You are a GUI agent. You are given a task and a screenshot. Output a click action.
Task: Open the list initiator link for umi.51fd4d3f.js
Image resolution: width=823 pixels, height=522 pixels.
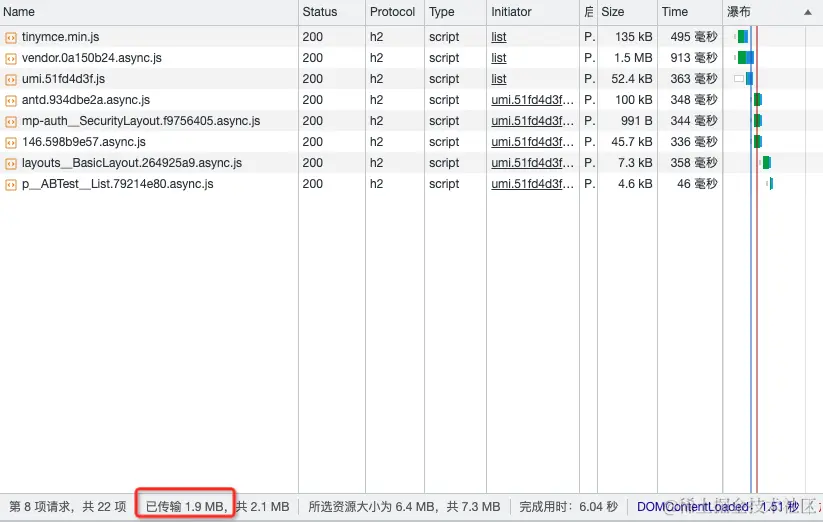[499, 79]
